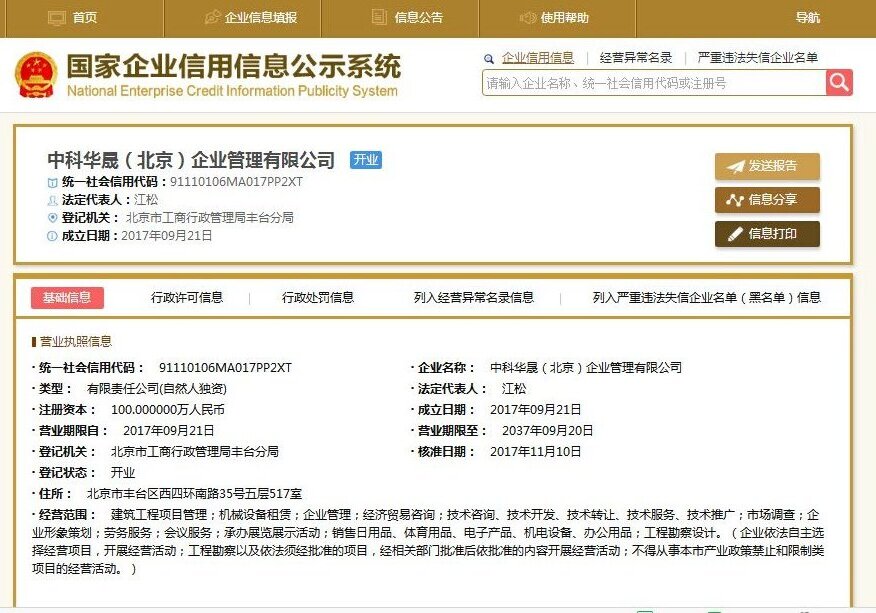Select the 经营异常名录 search category link

coord(636,58)
